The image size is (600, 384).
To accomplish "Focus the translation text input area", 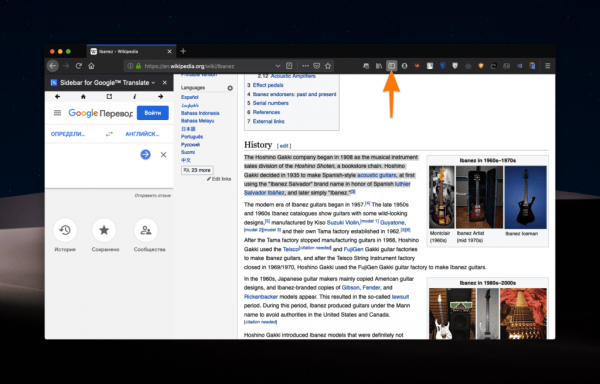I will point(92,166).
